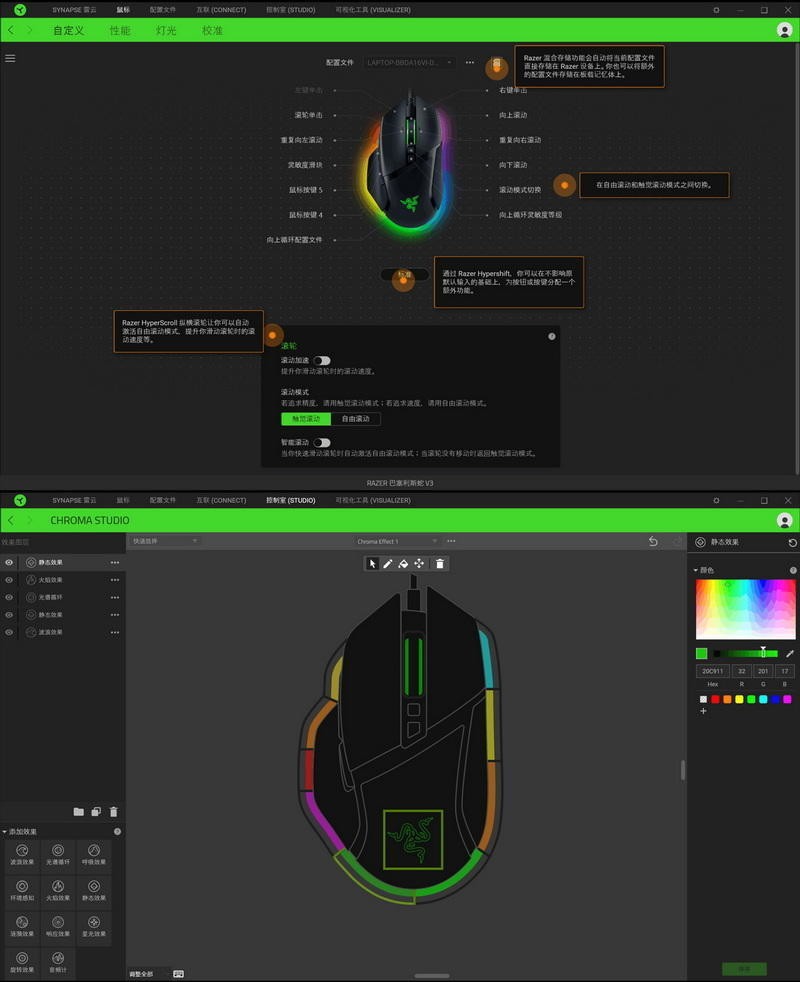Screen dimensions: 800x982
Task: Click the 鼠标按键 5 assignment
Action: point(306,190)
